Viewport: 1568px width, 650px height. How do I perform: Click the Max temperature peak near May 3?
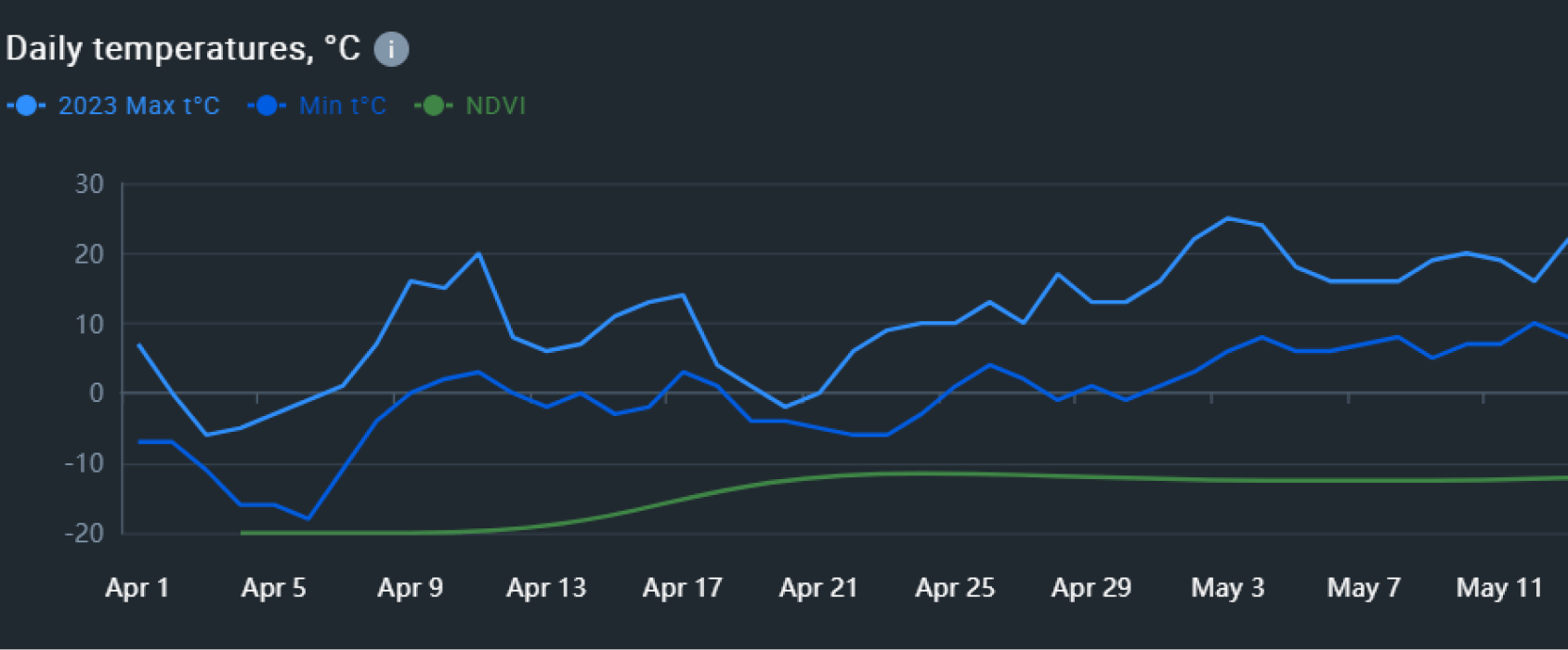(x=1228, y=218)
